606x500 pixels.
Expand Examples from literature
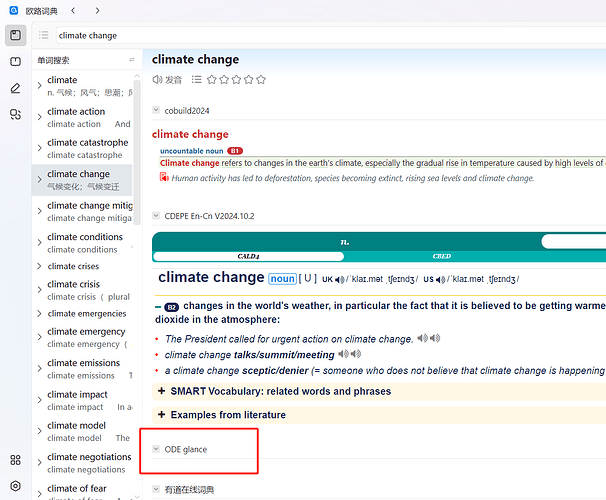161,414
